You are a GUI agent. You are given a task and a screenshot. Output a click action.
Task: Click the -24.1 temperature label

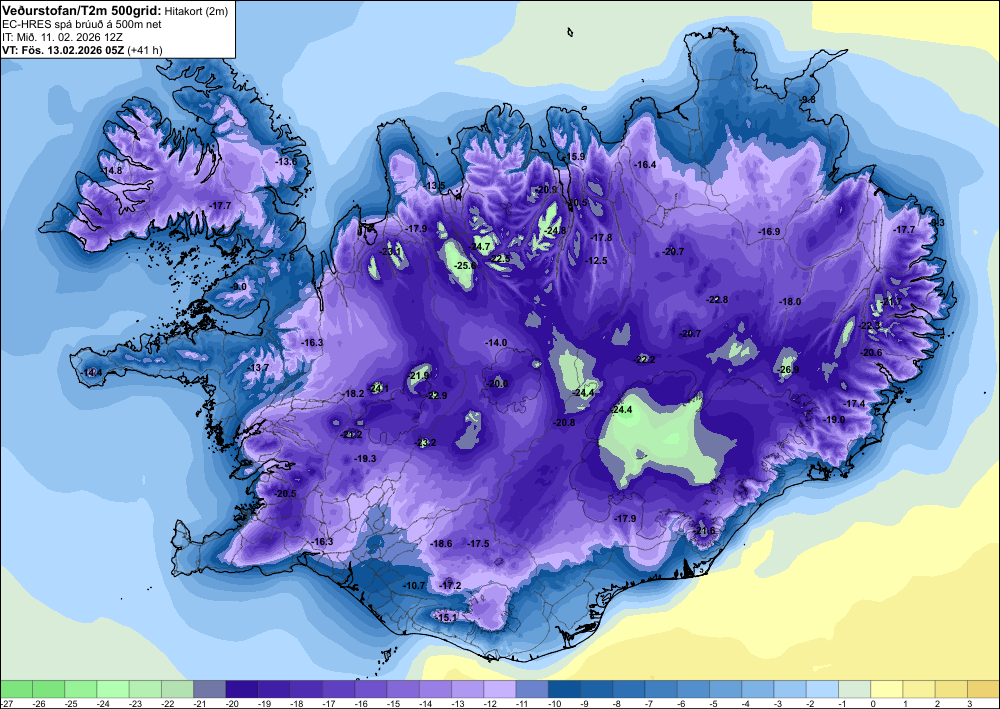(x=378, y=388)
